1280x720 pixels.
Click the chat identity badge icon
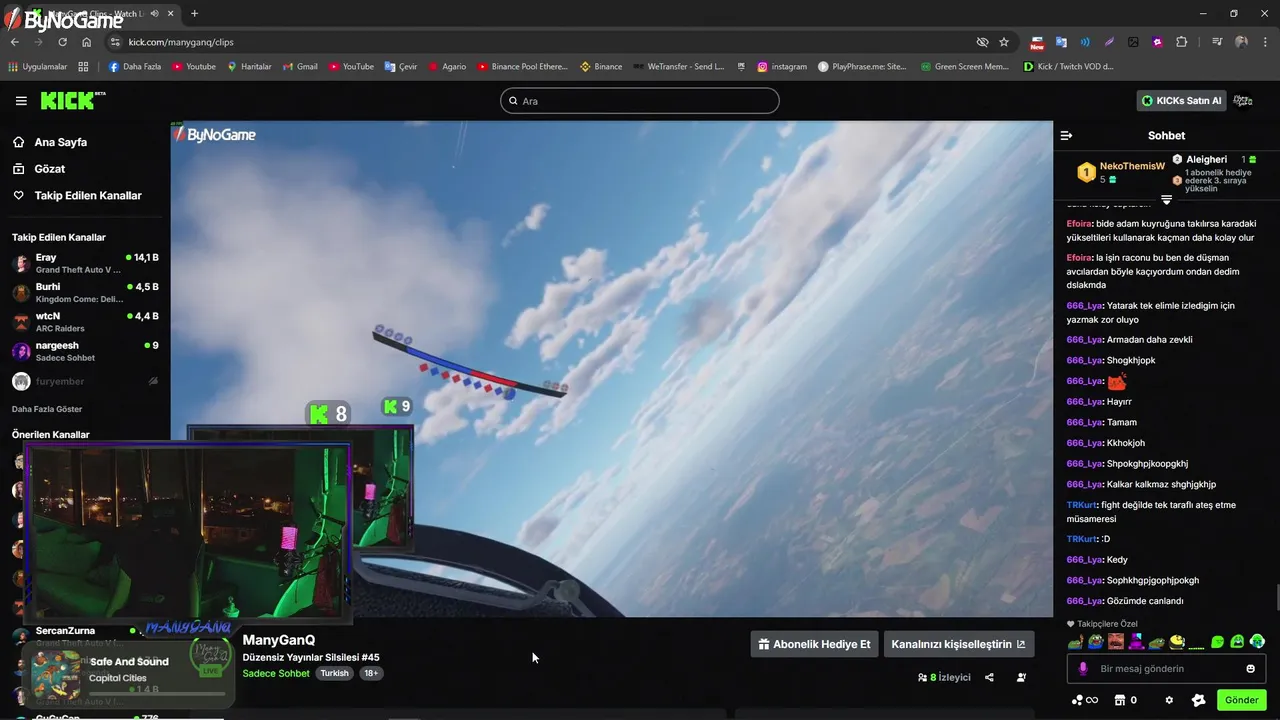tap(1199, 700)
